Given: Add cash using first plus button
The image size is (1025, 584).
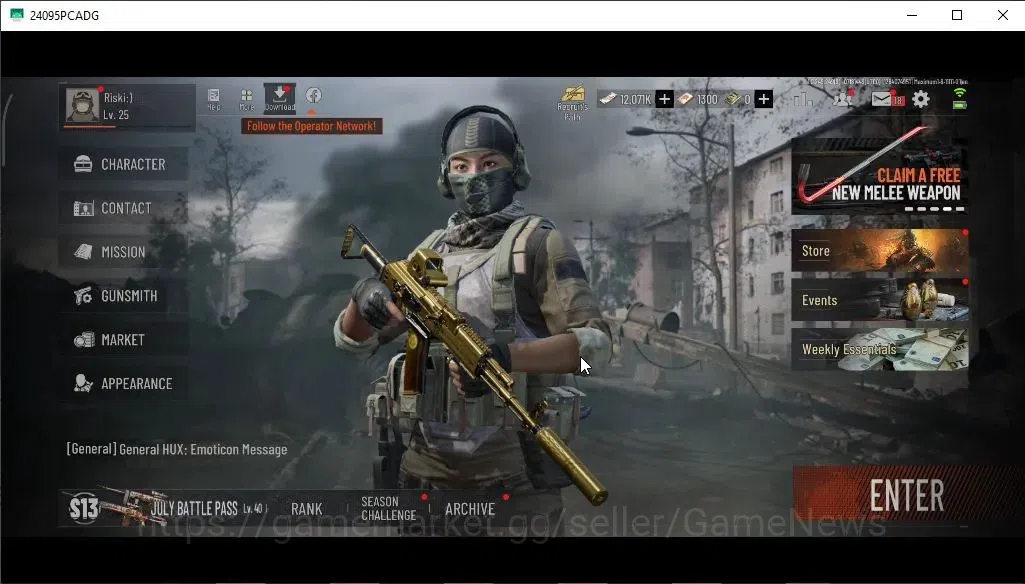Looking at the screenshot, I should [664, 99].
